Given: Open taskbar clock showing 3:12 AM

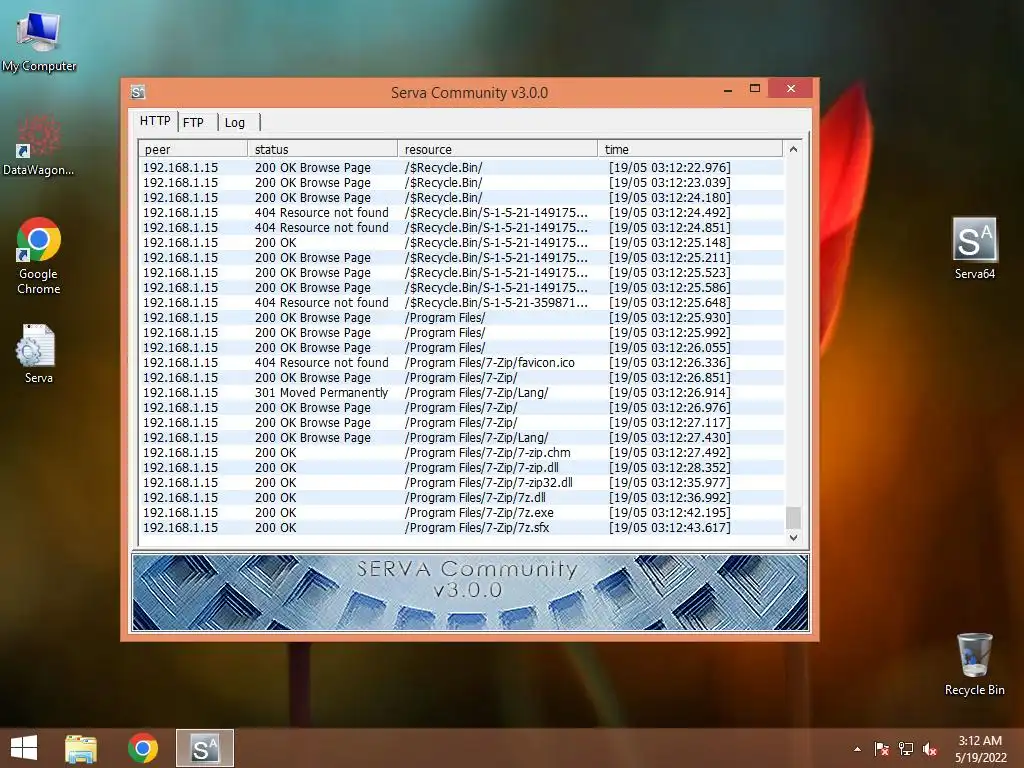Looking at the screenshot, I should click(980, 749).
